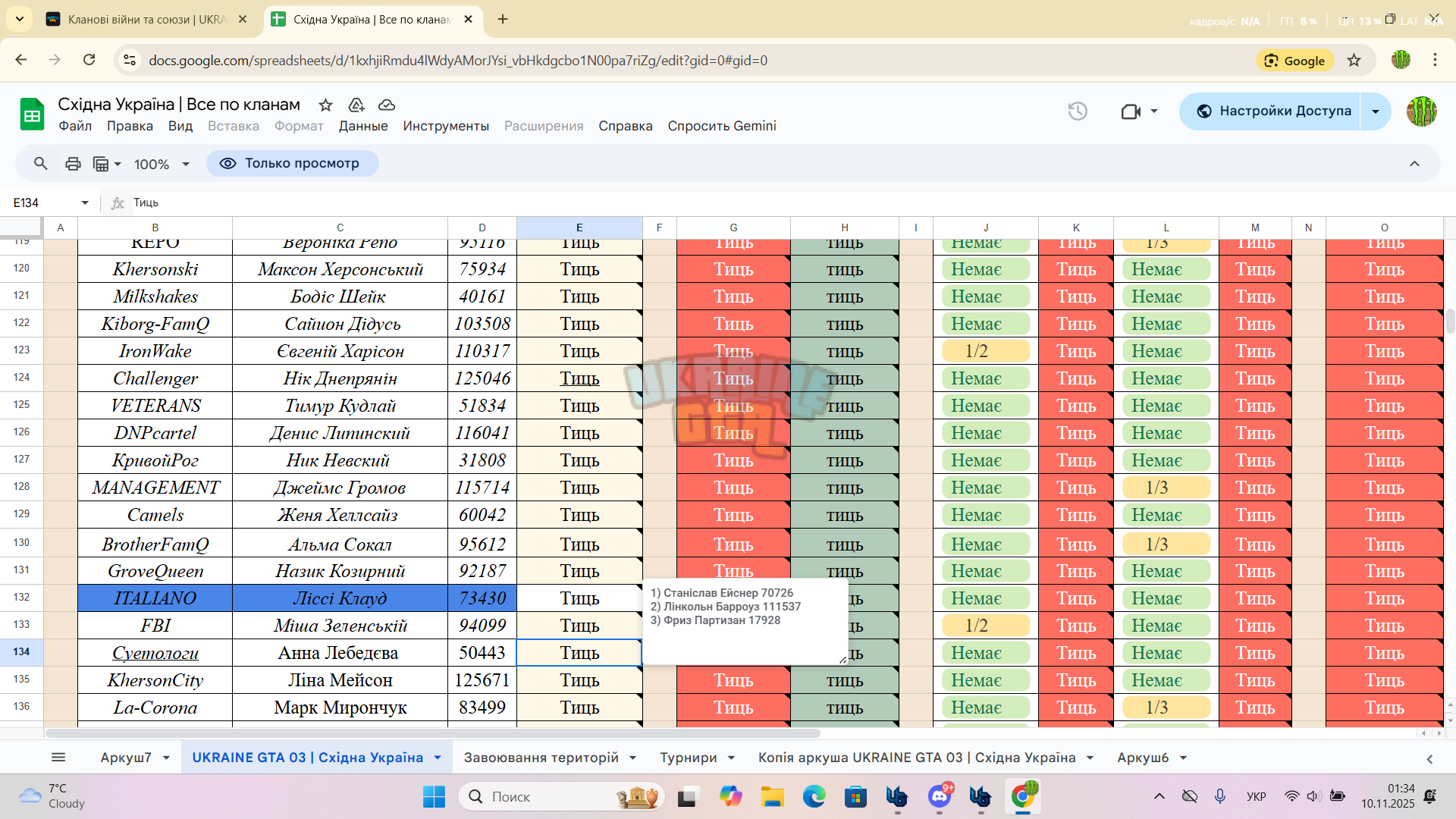Star the spreadsheet document
1456x819 pixels.
(x=325, y=105)
